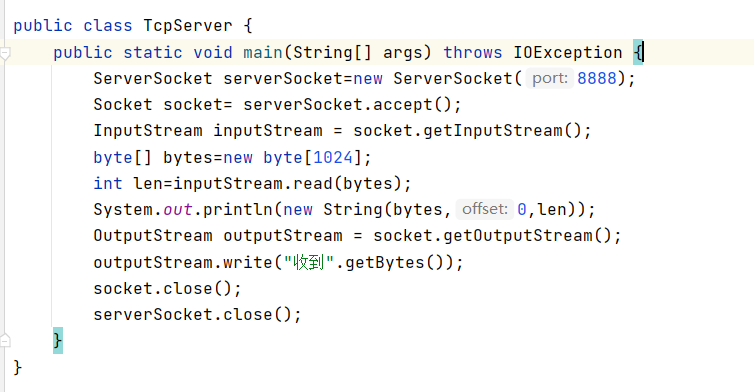This screenshot has width=754, height=392.
Task: Collapse the main method fold marker
Action: (5, 53)
